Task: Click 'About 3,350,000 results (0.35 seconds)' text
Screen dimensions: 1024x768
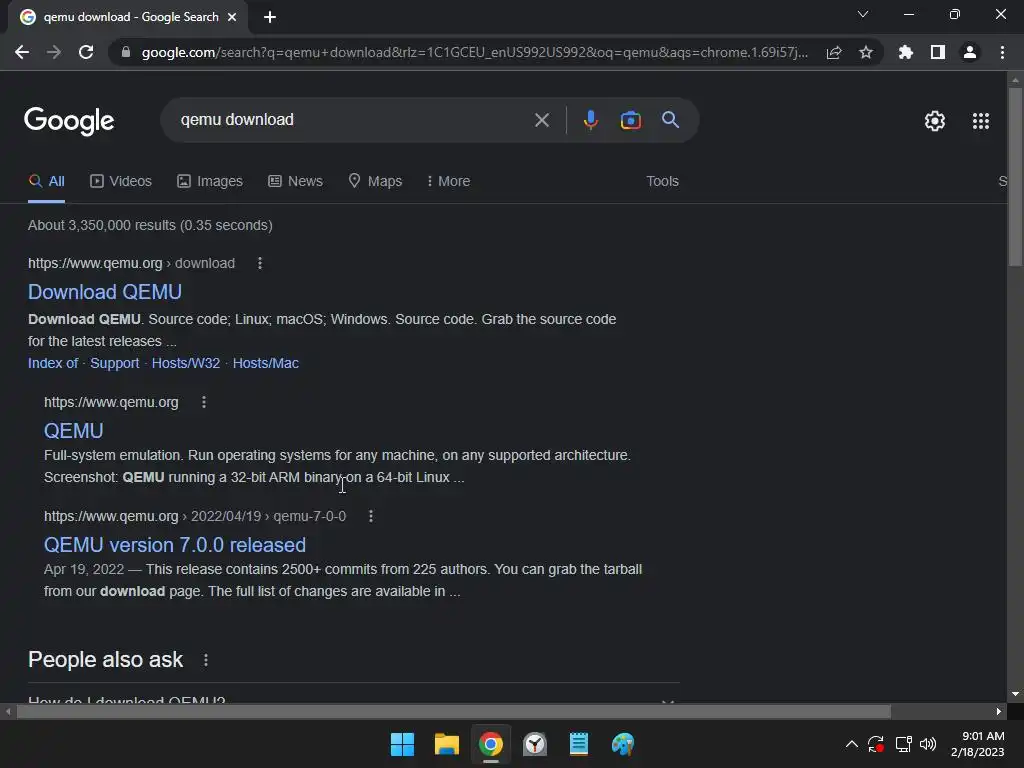Action: click(x=150, y=225)
